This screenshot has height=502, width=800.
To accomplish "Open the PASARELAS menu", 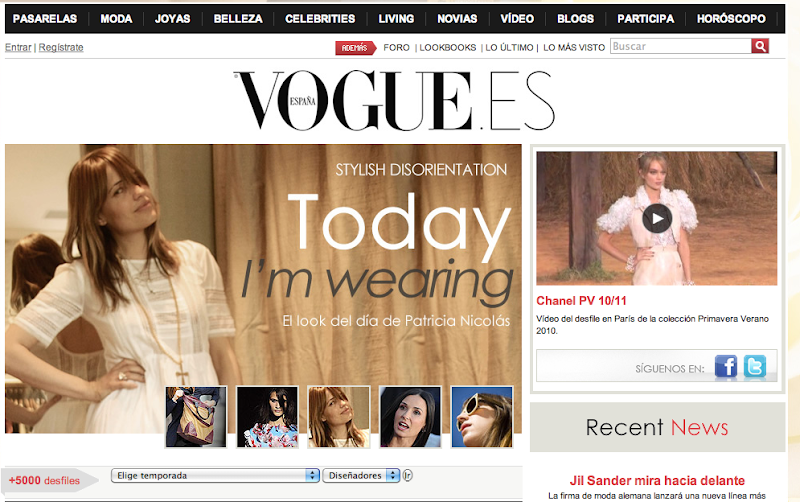I will (45, 19).
